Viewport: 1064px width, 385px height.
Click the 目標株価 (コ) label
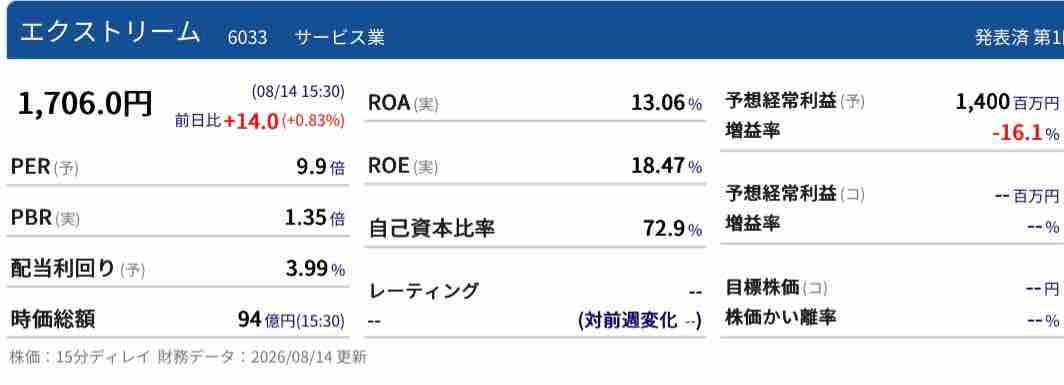[x=776, y=288]
